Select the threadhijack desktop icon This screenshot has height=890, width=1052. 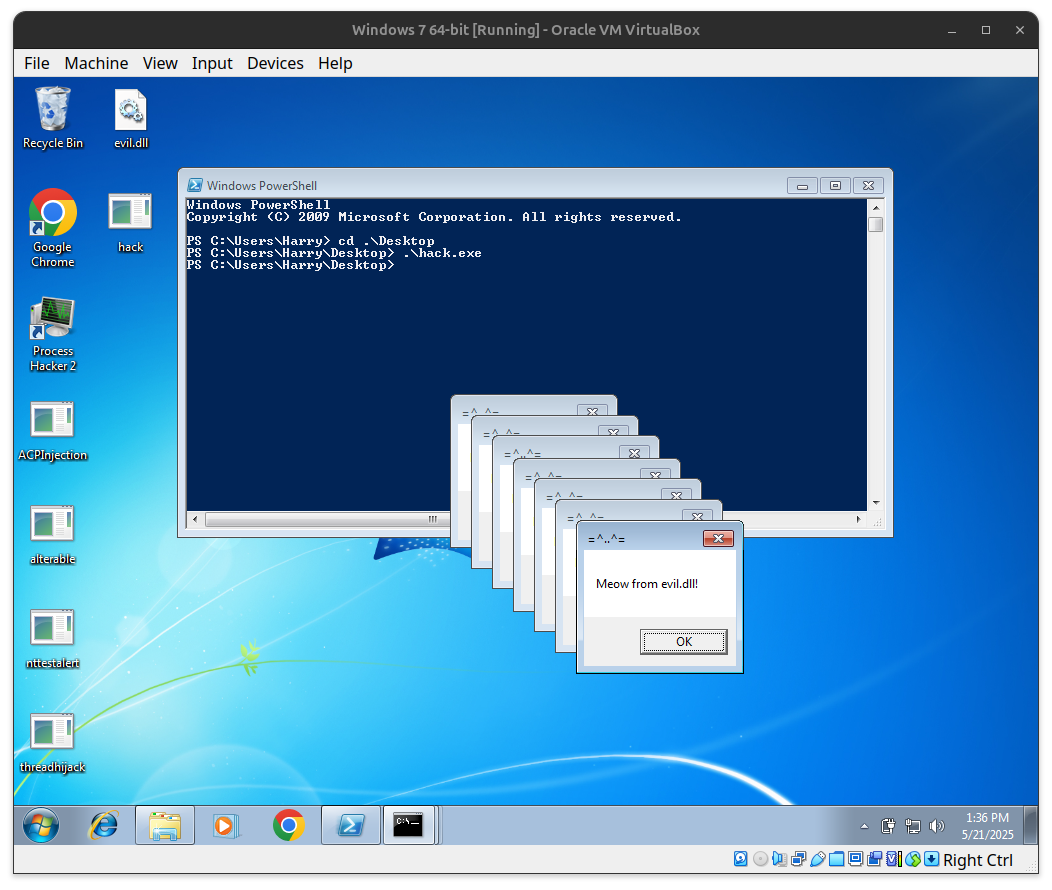[x=53, y=743]
